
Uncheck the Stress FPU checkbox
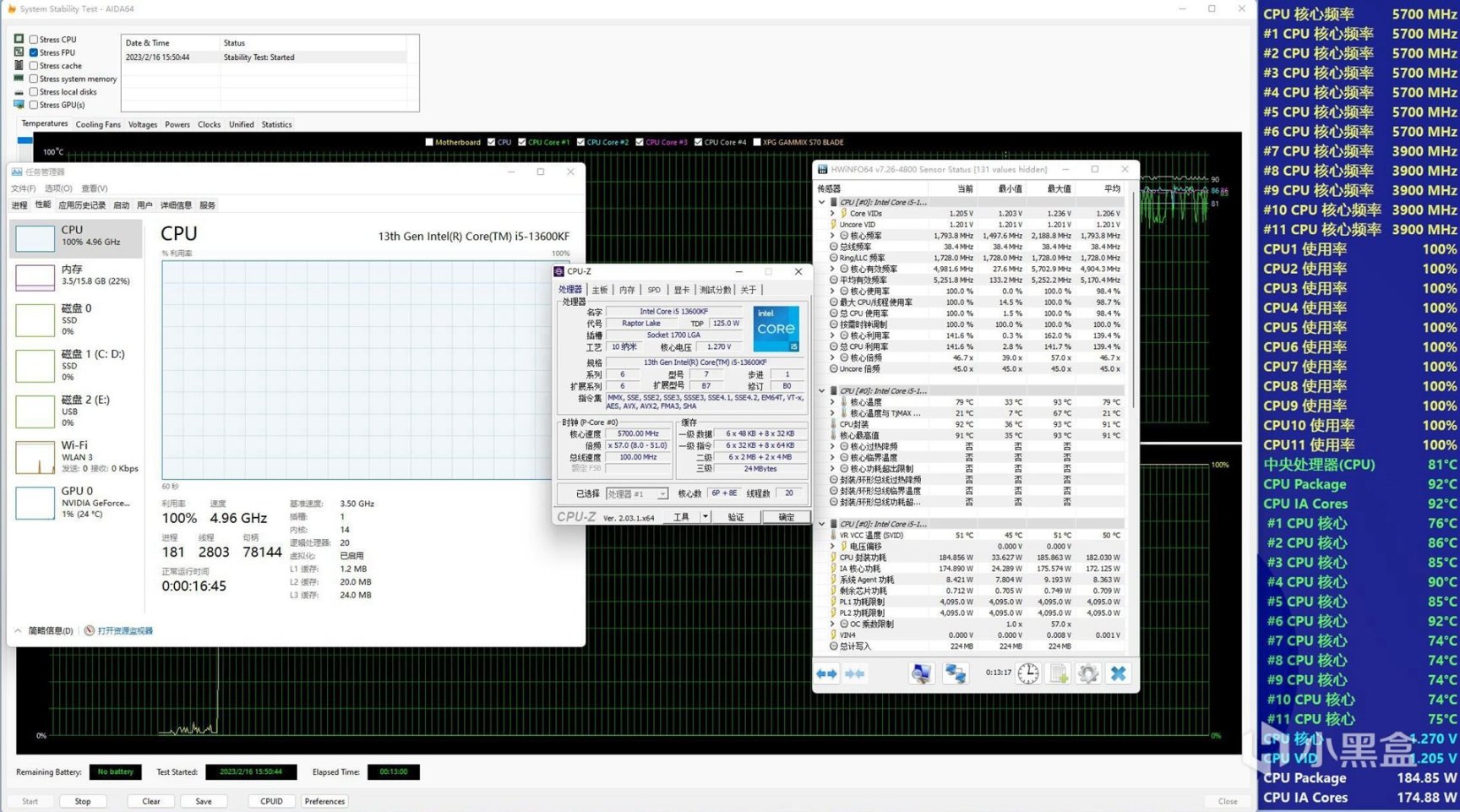click(x=34, y=52)
